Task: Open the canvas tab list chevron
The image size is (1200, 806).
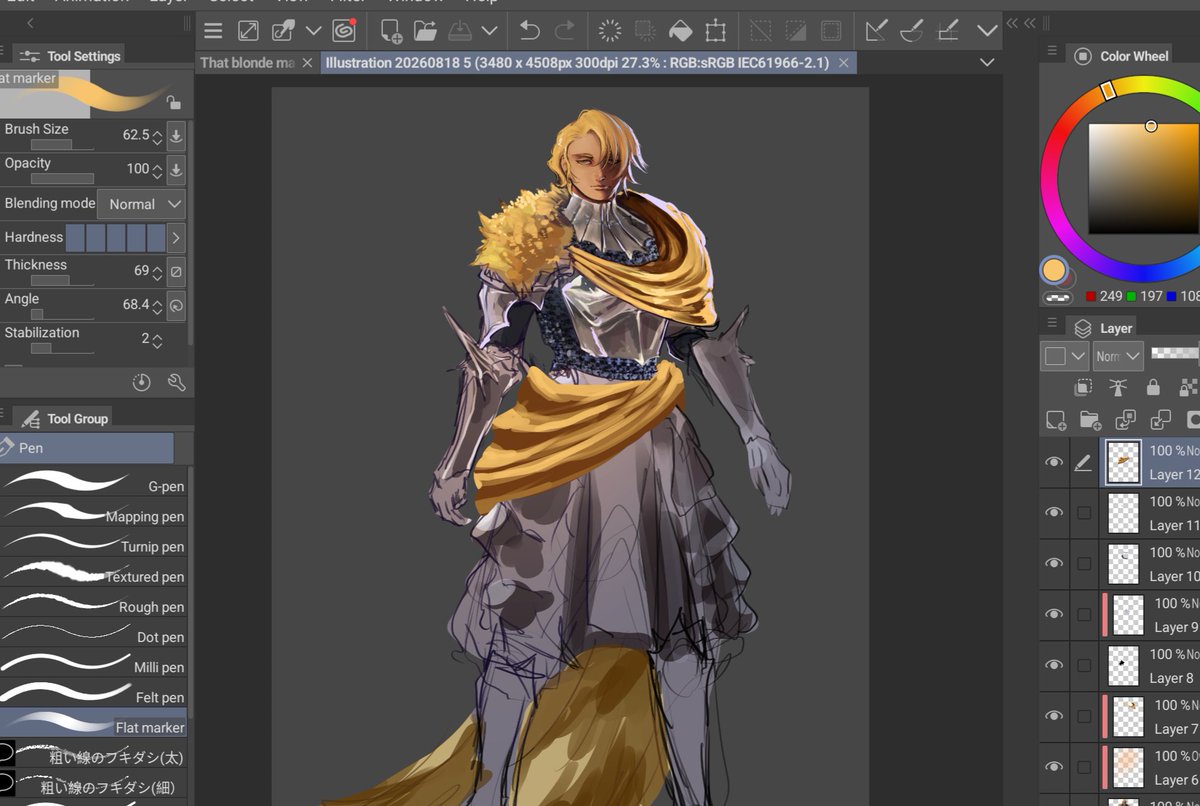Action: point(988,63)
